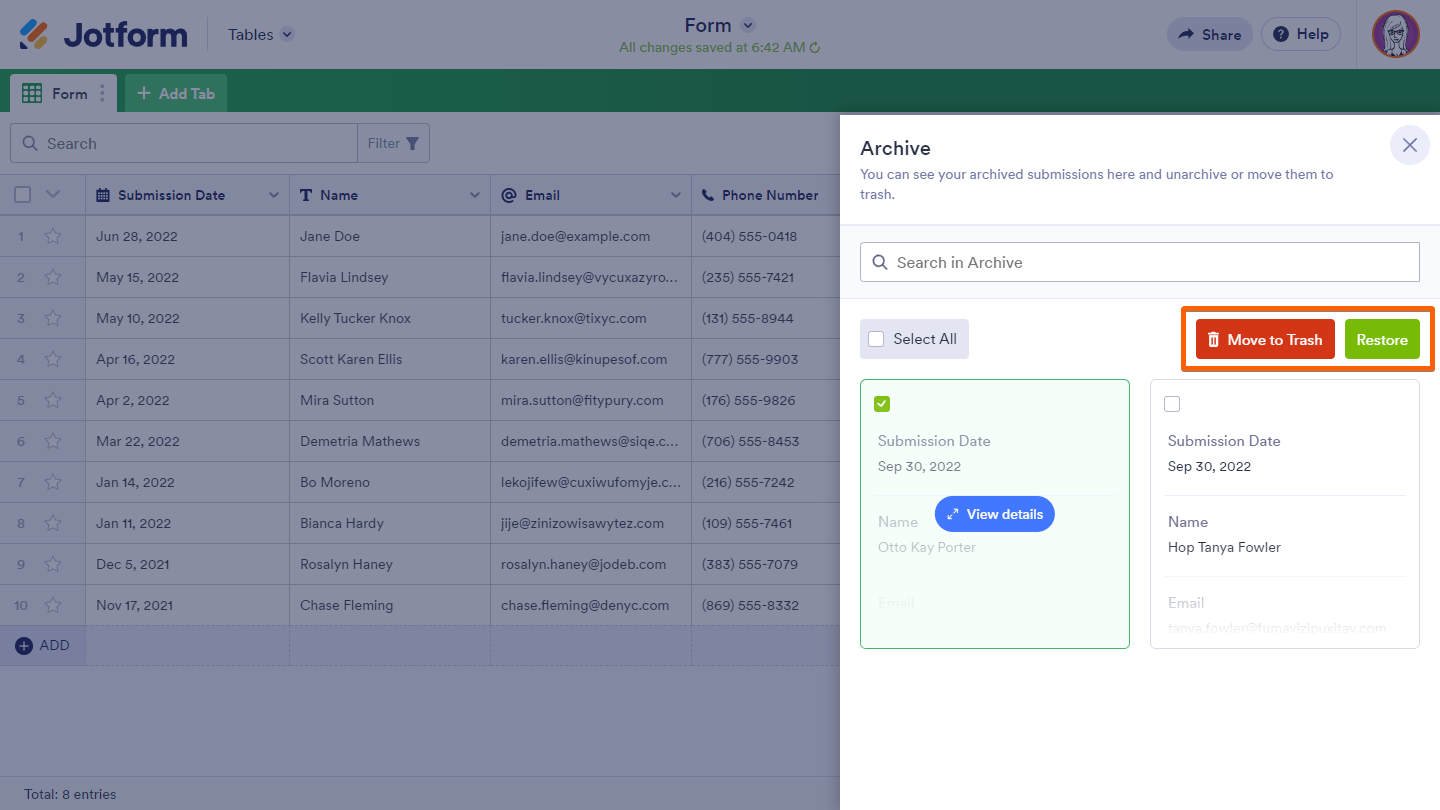The width and height of the screenshot is (1440, 810).
Task: Check the Select All archive checkbox
Action: pyautogui.click(x=876, y=339)
